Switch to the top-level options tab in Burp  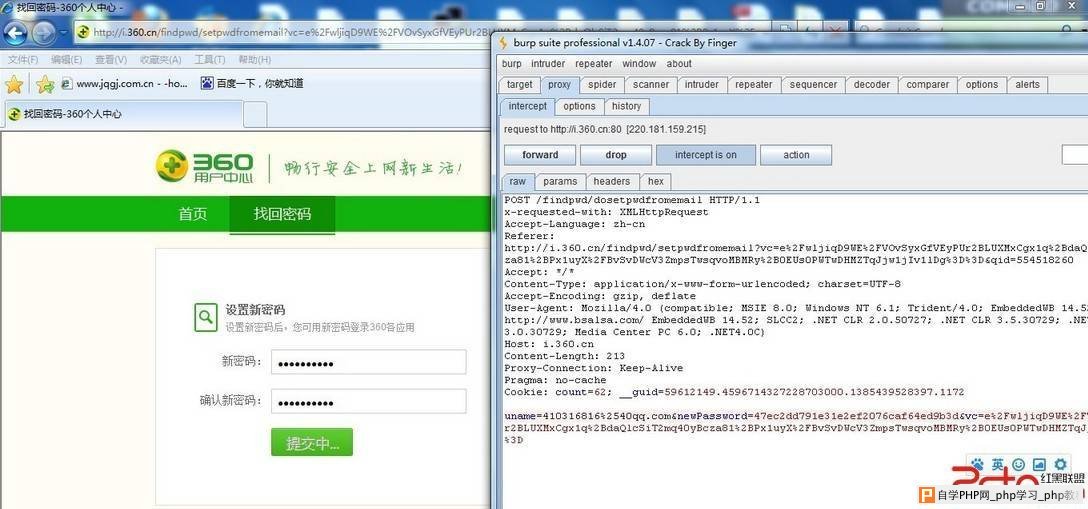coord(982,85)
